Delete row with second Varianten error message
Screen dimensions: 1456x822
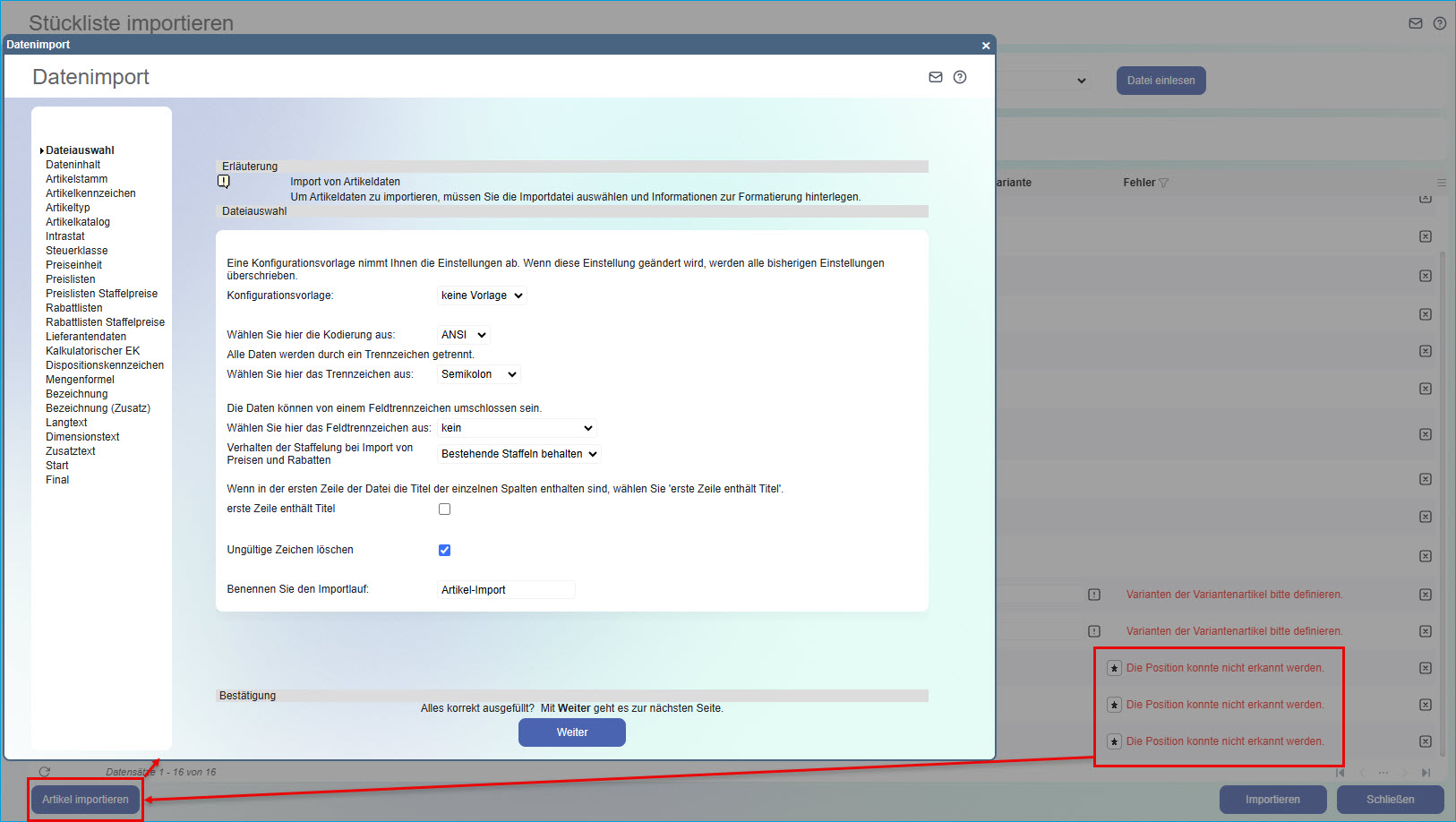[x=1426, y=631]
